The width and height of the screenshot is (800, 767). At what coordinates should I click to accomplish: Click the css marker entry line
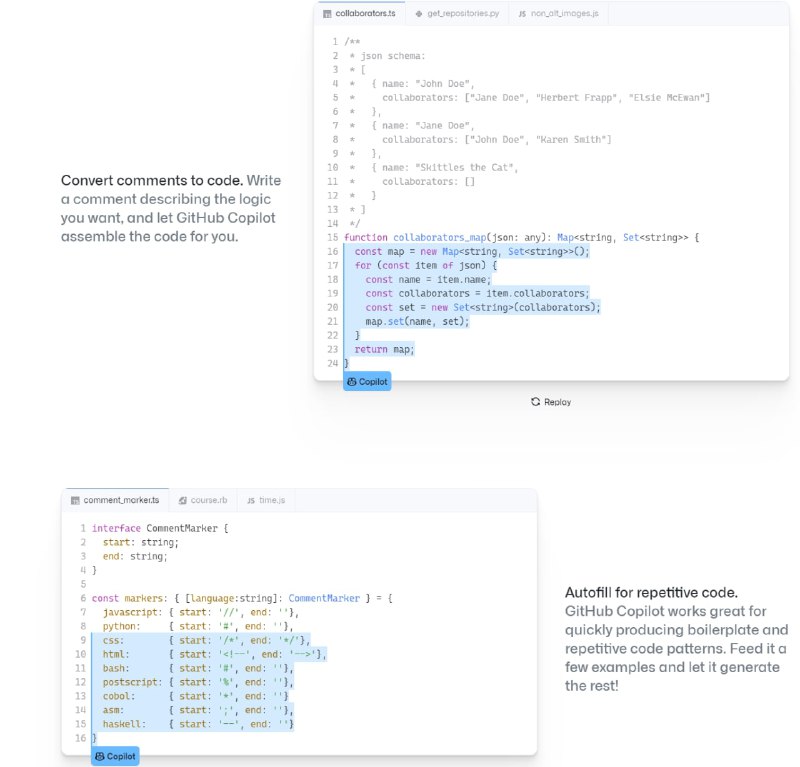206,640
